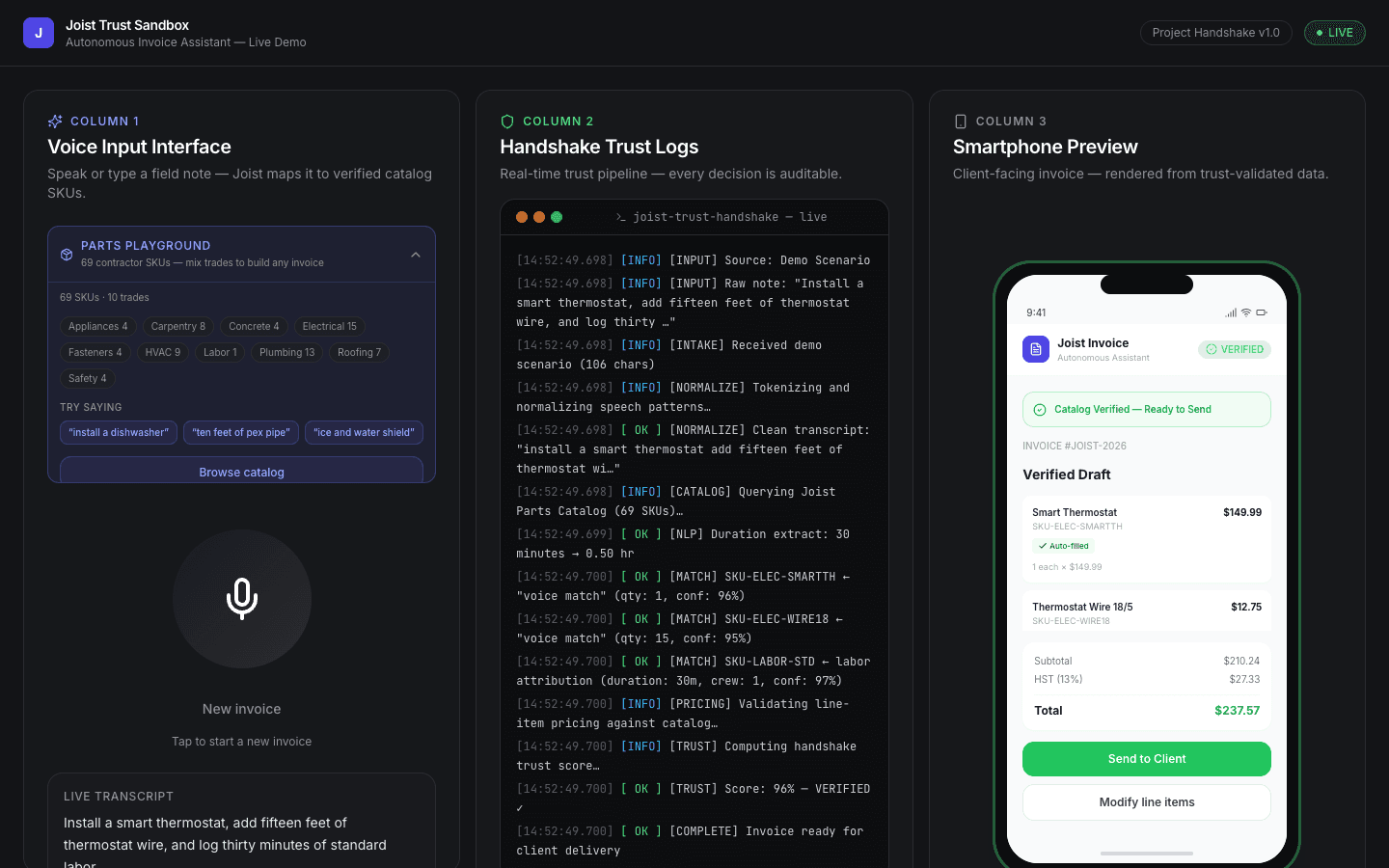Click the "Smartphone Preview" heading
The height and width of the screenshot is (868, 1389).
click(1046, 147)
